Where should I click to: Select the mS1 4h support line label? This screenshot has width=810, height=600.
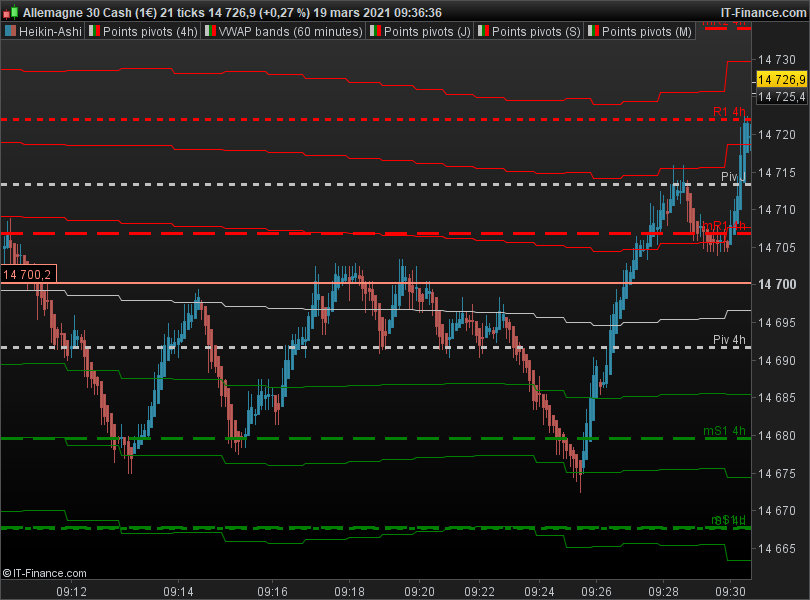pyautogui.click(x=724, y=431)
